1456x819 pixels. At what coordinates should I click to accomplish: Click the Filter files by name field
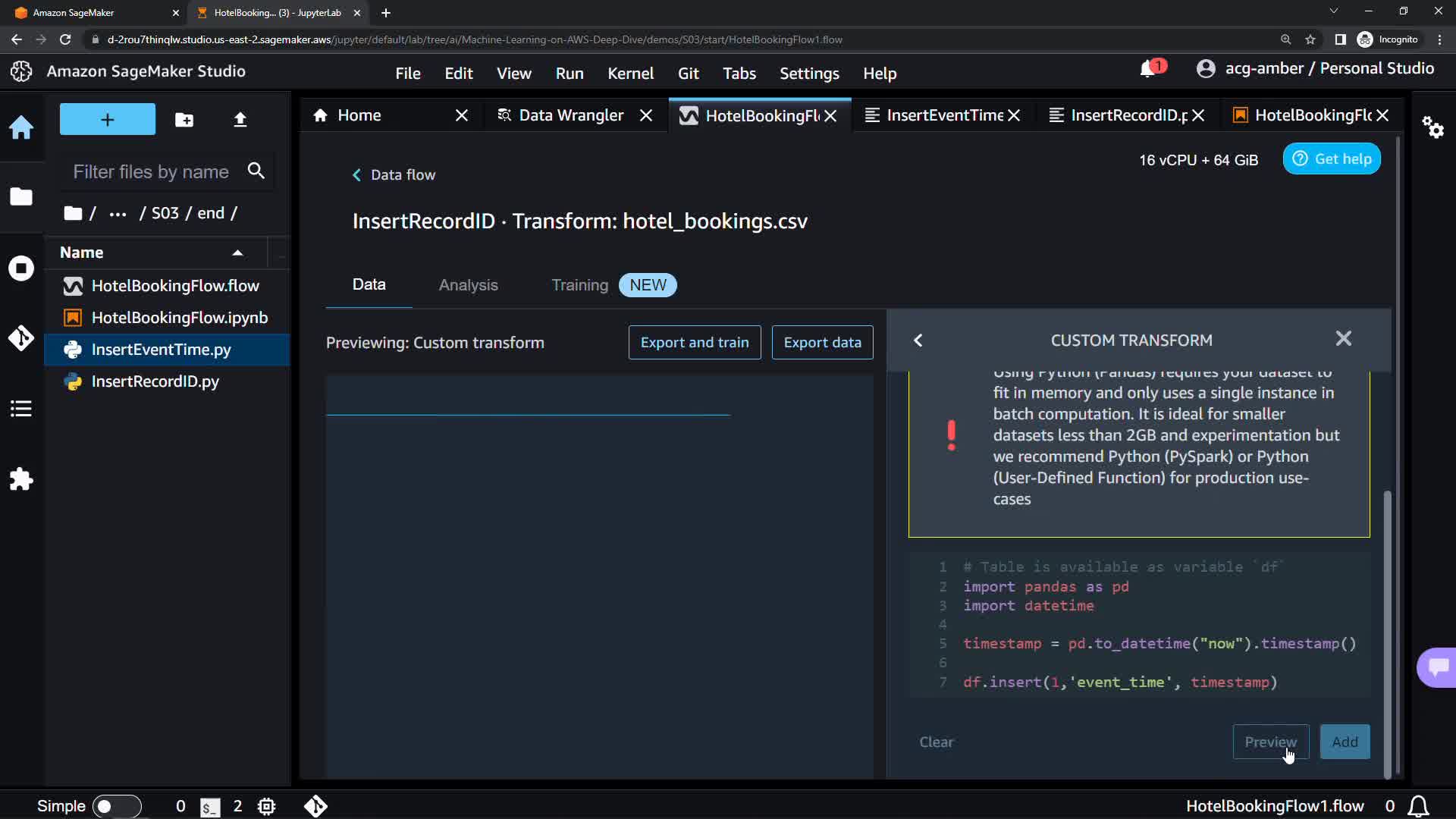[152, 172]
